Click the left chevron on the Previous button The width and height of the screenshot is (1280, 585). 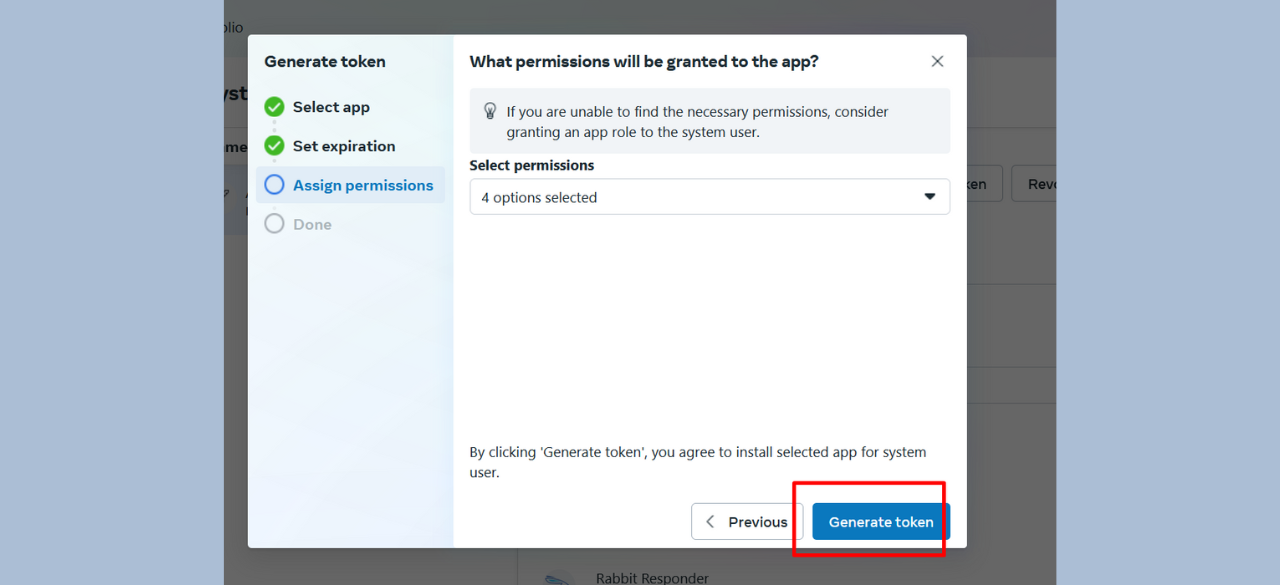click(710, 522)
